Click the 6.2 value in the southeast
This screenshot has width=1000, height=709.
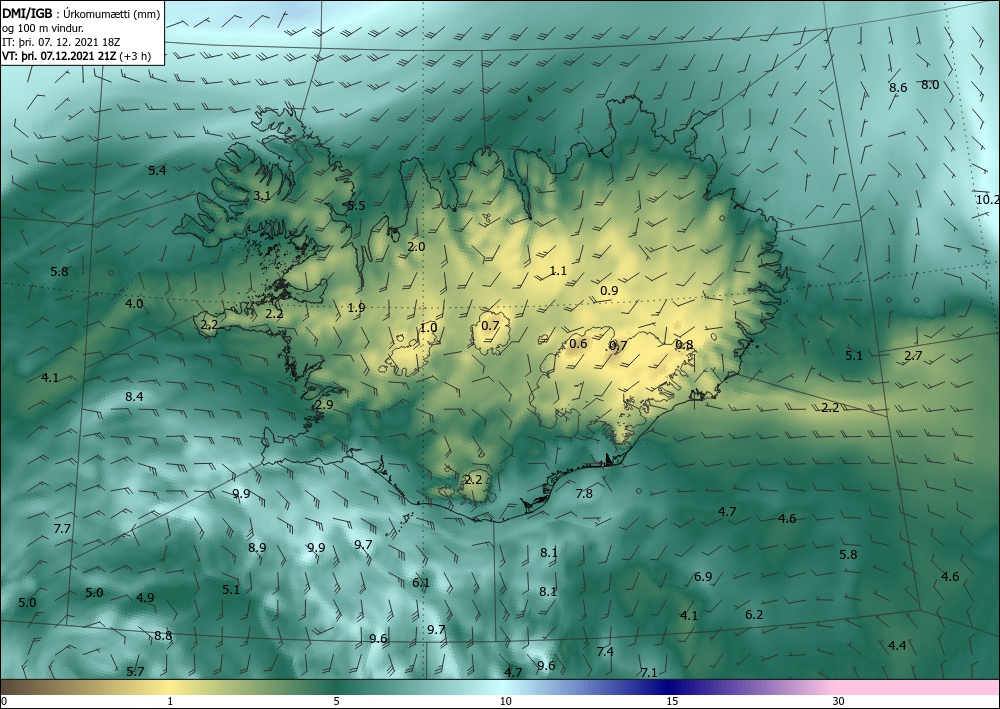pyautogui.click(x=754, y=615)
